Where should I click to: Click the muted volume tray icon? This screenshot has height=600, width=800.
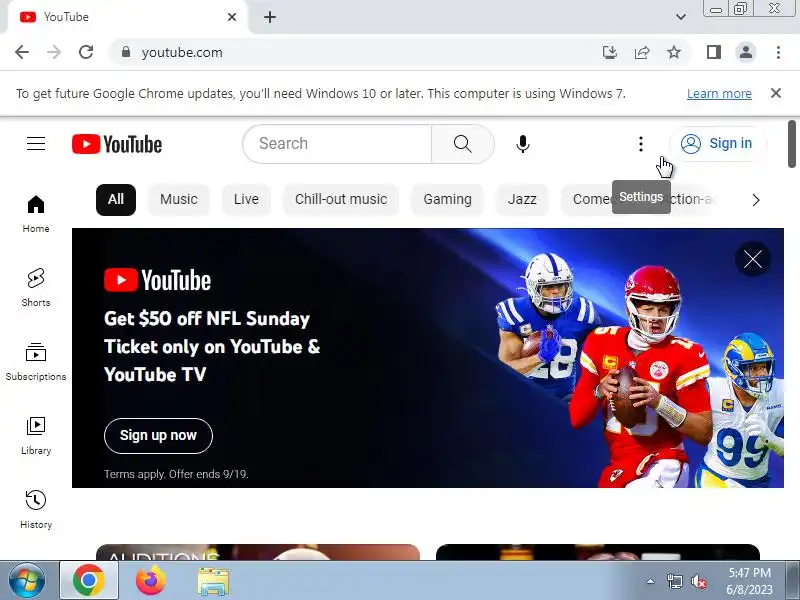coord(699,582)
